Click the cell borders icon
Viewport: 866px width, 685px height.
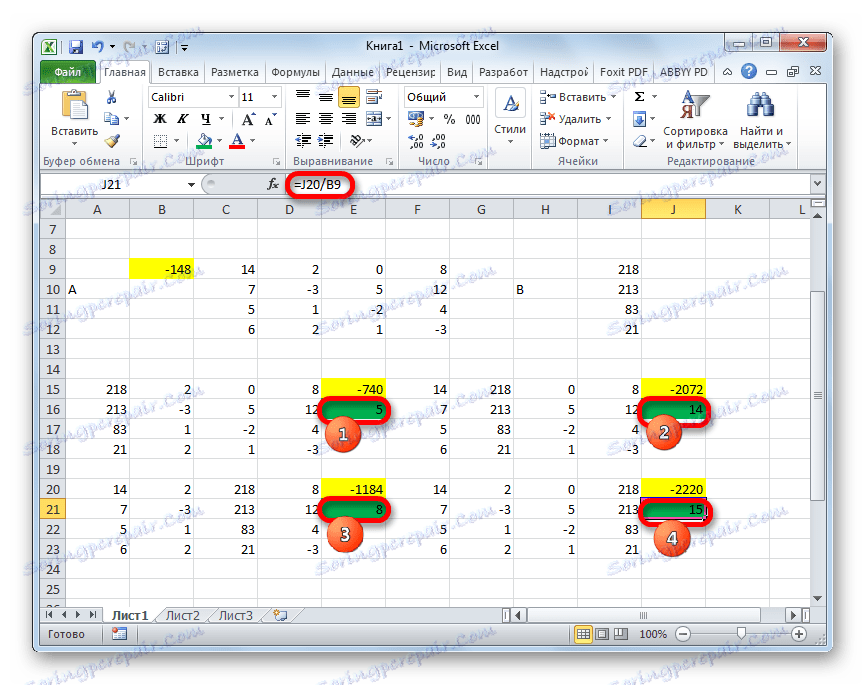(x=160, y=141)
